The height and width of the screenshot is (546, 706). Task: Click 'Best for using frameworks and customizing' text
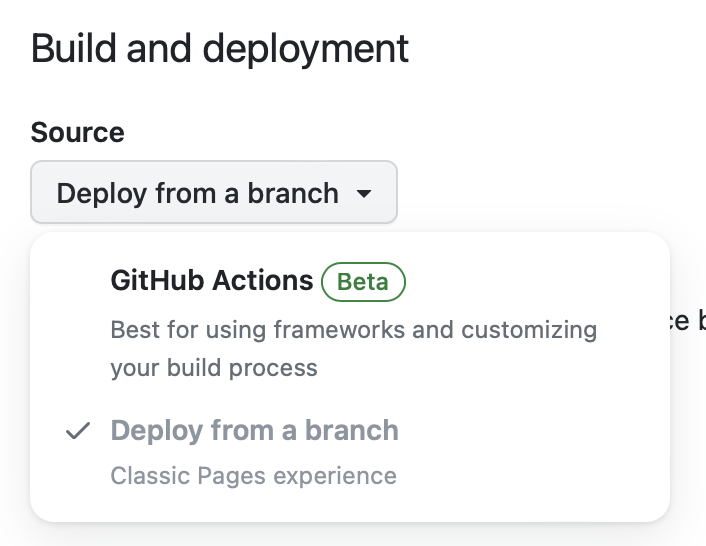[354, 329]
